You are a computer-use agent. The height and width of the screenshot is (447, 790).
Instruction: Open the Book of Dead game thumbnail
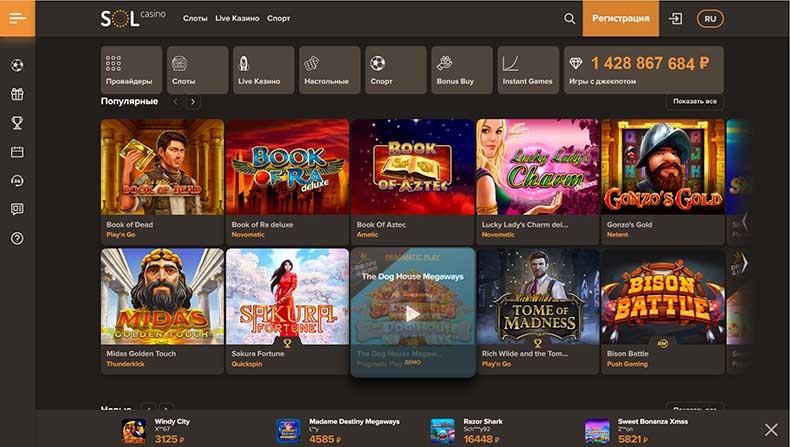(162, 166)
